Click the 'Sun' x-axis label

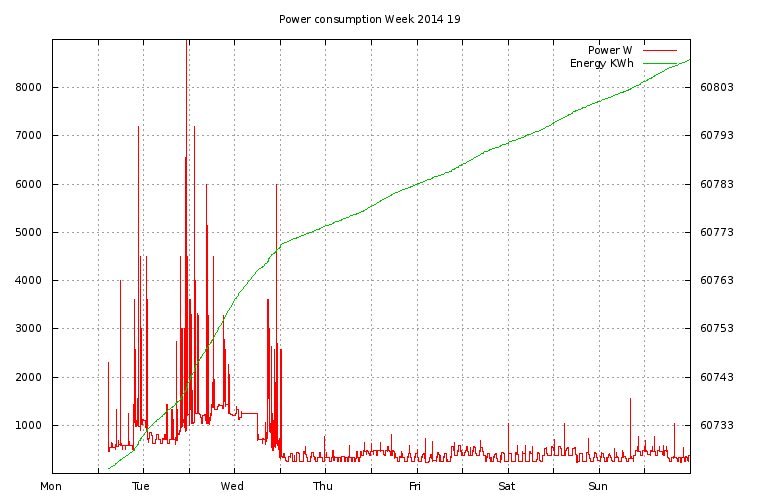[x=598, y=486]
